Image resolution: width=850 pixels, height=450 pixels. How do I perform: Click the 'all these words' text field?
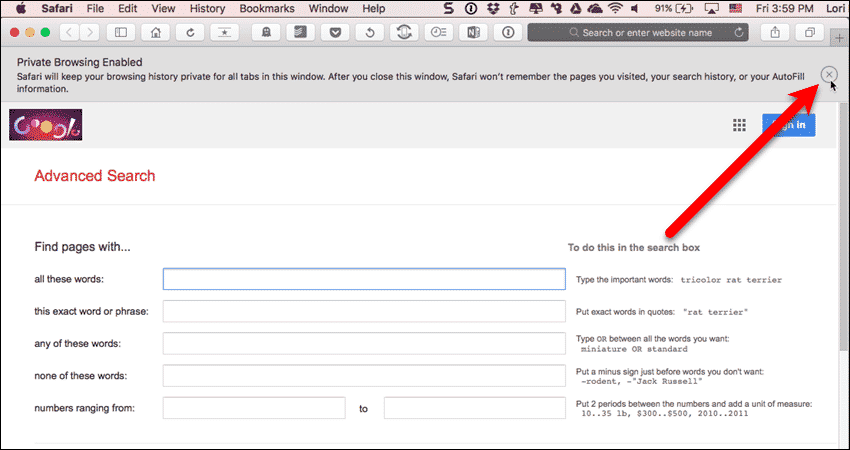[x=364, y=278]
